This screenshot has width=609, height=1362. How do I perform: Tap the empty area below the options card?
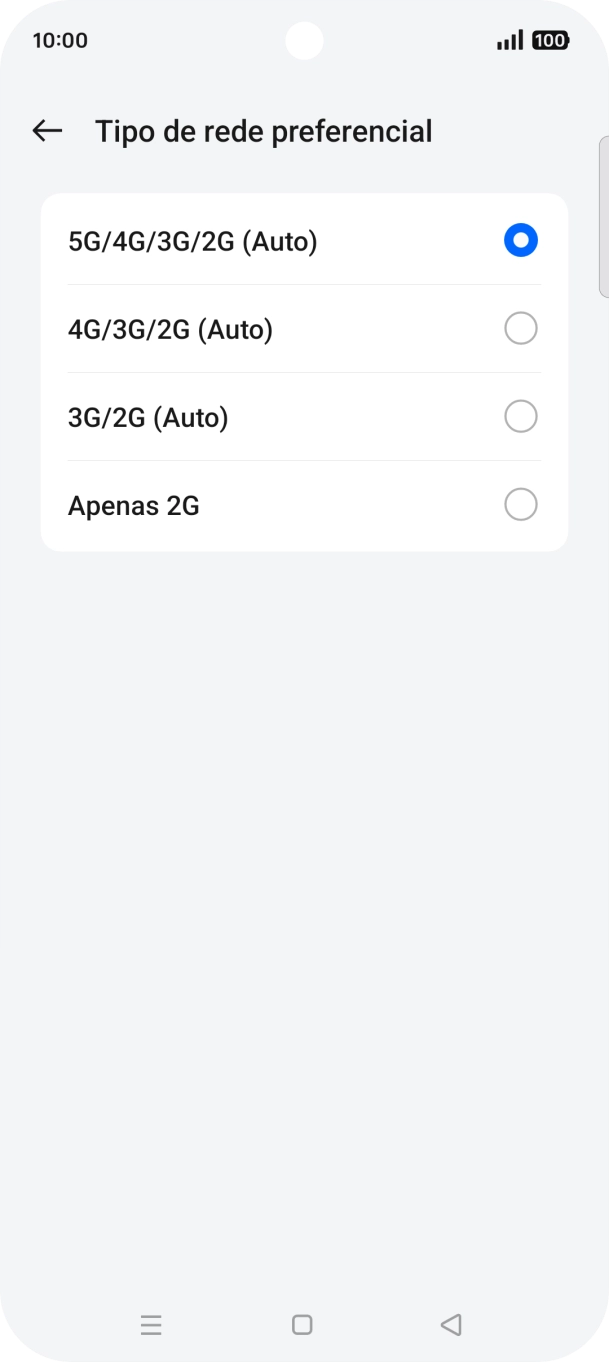[304, 850]
